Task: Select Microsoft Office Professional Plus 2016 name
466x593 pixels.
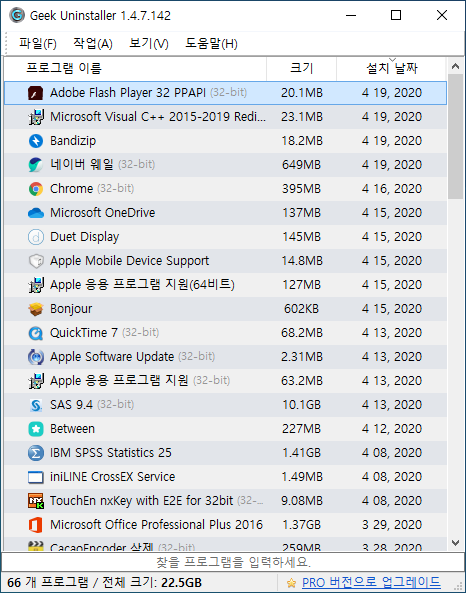Action: (156, 525)
